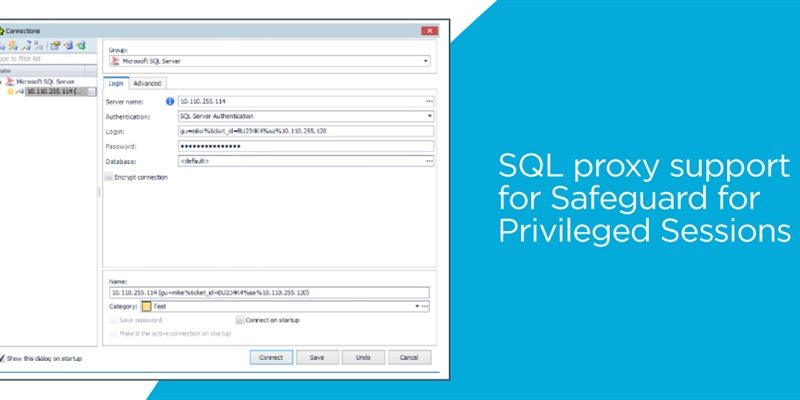Switch to the Advanced tab
Viewport: 800px width, 400px height.
(147, 83)
